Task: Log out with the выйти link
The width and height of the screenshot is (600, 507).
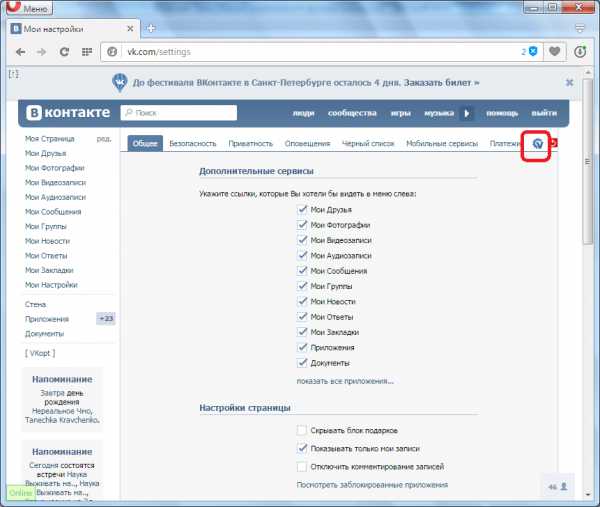Action: [544, 113]
